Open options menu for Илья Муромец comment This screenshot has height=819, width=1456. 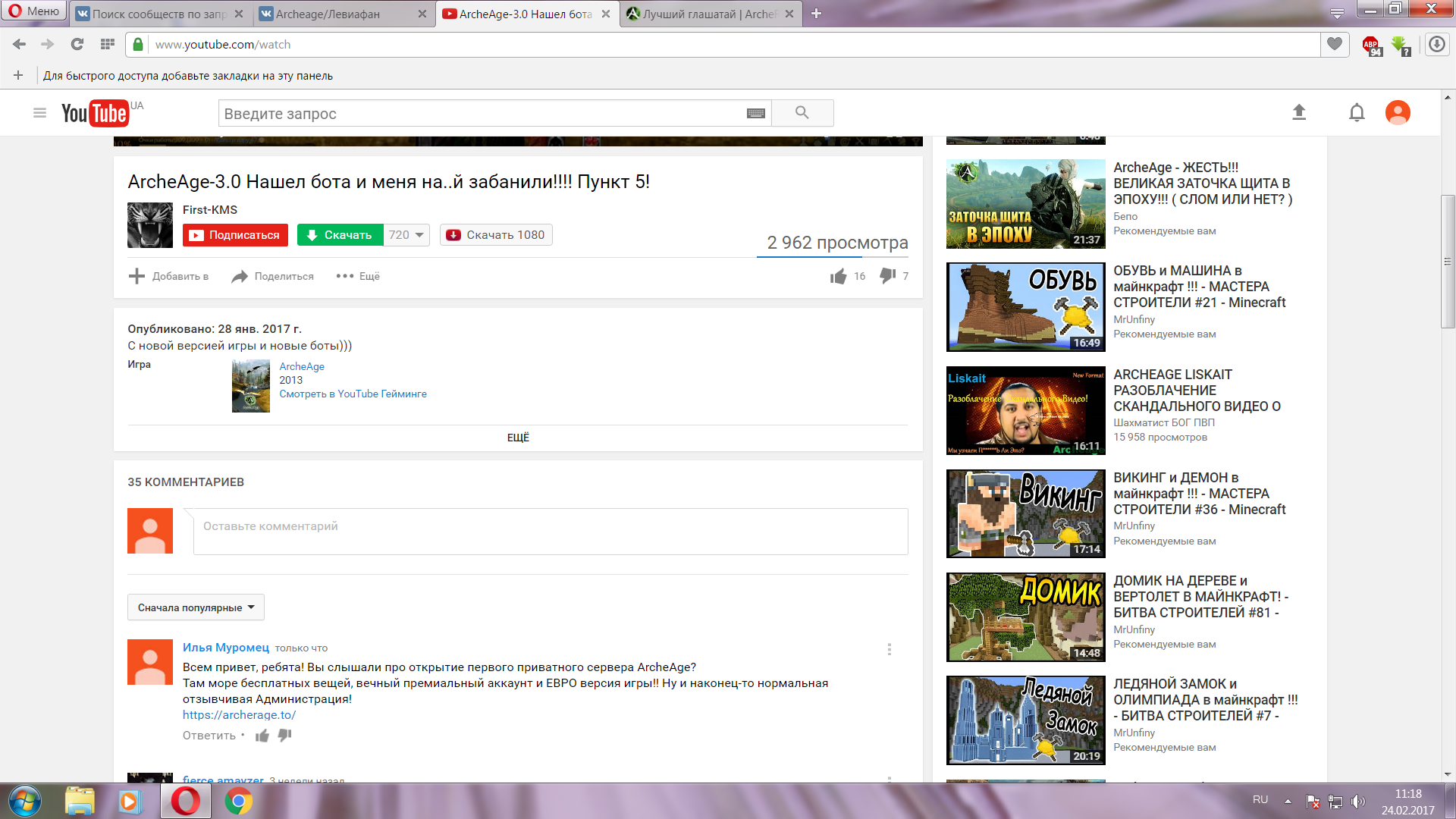coord(889,649)
